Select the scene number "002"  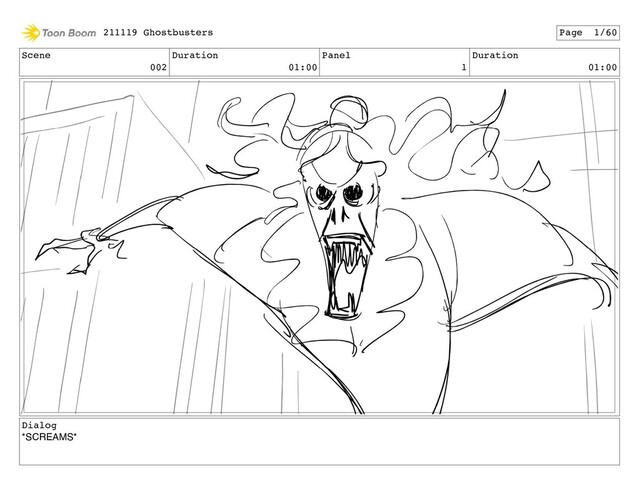[158, 67]
